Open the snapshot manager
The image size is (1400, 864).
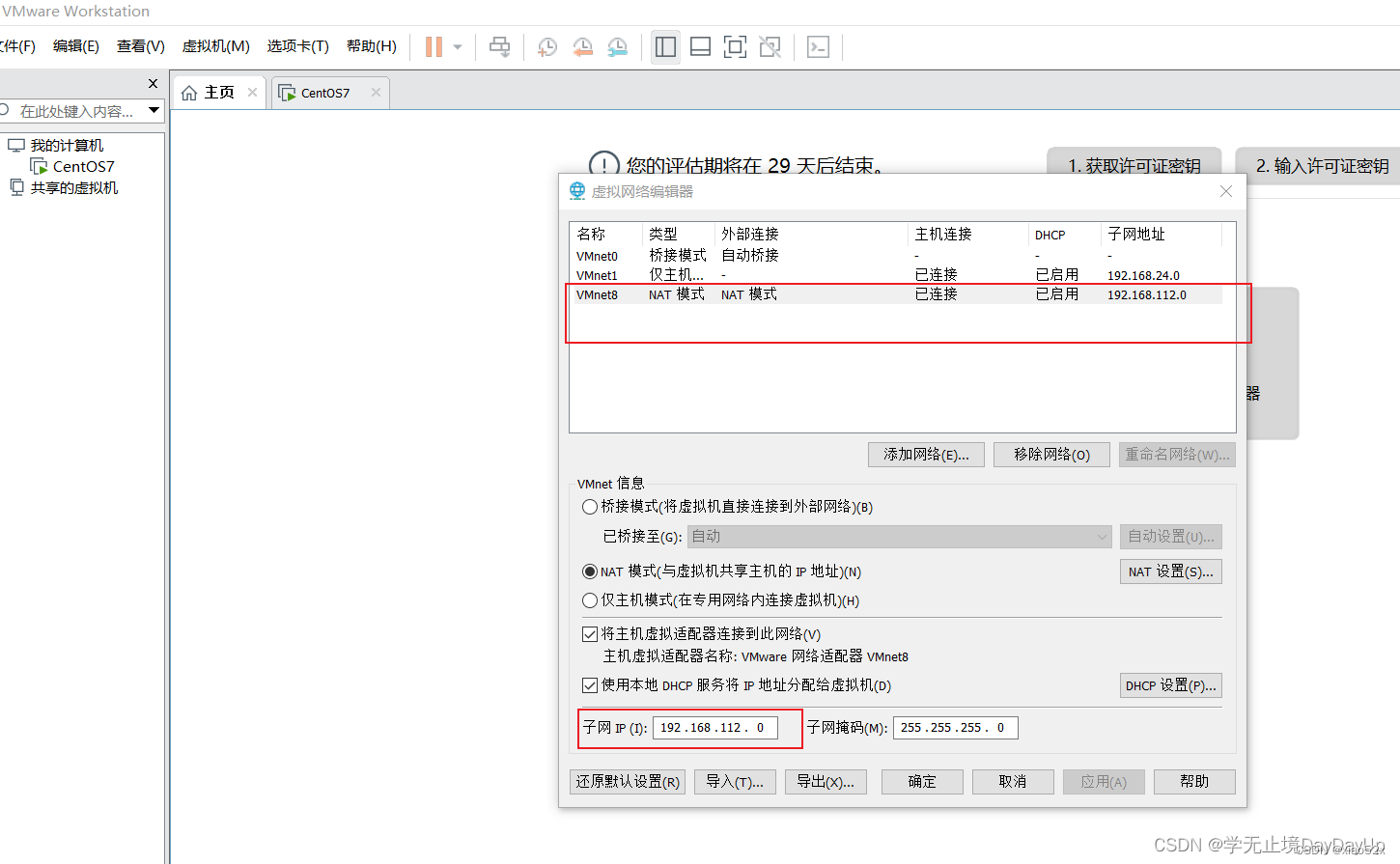(618, 45)
